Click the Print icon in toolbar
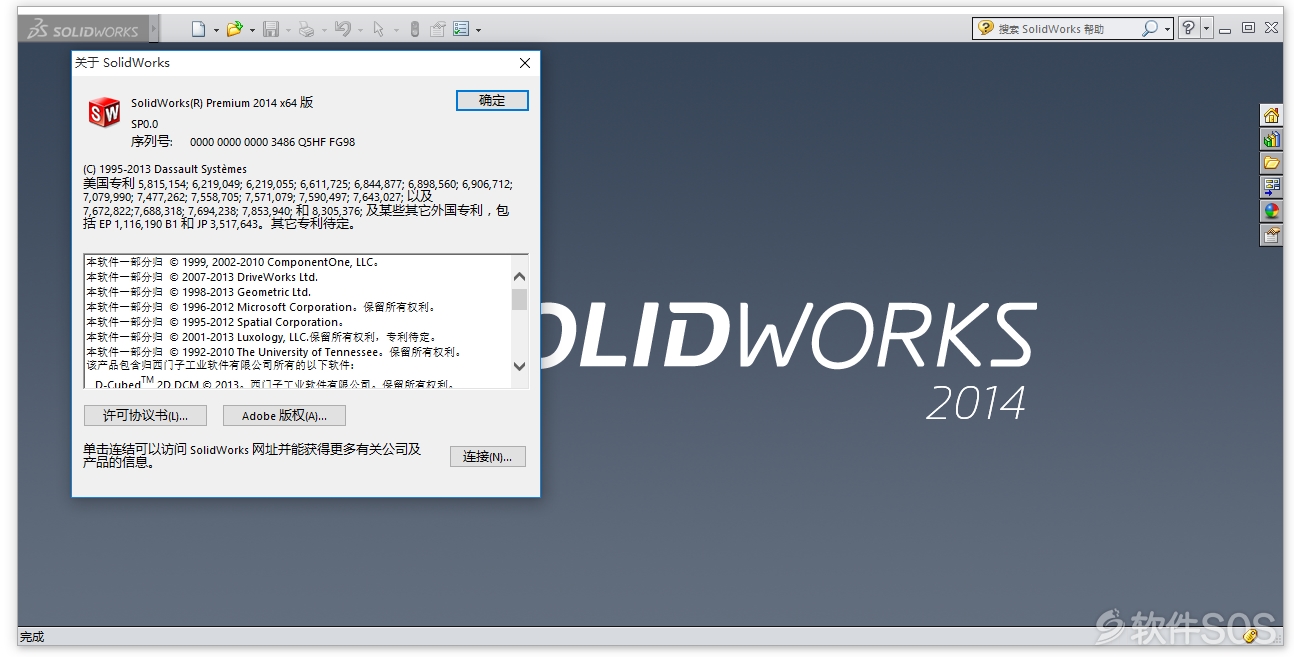The width and height of the screenshot is (1294, 657). tap(307, 29)
